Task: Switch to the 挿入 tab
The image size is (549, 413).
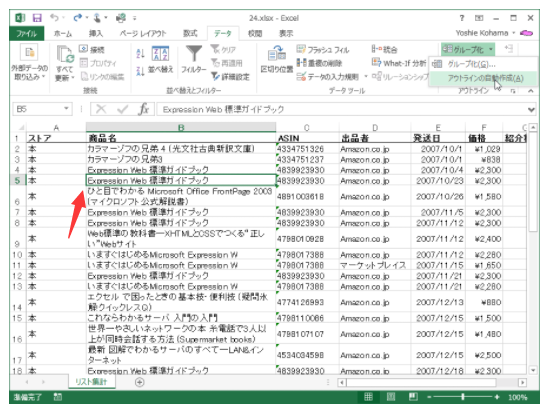Action: click(96, 33)
